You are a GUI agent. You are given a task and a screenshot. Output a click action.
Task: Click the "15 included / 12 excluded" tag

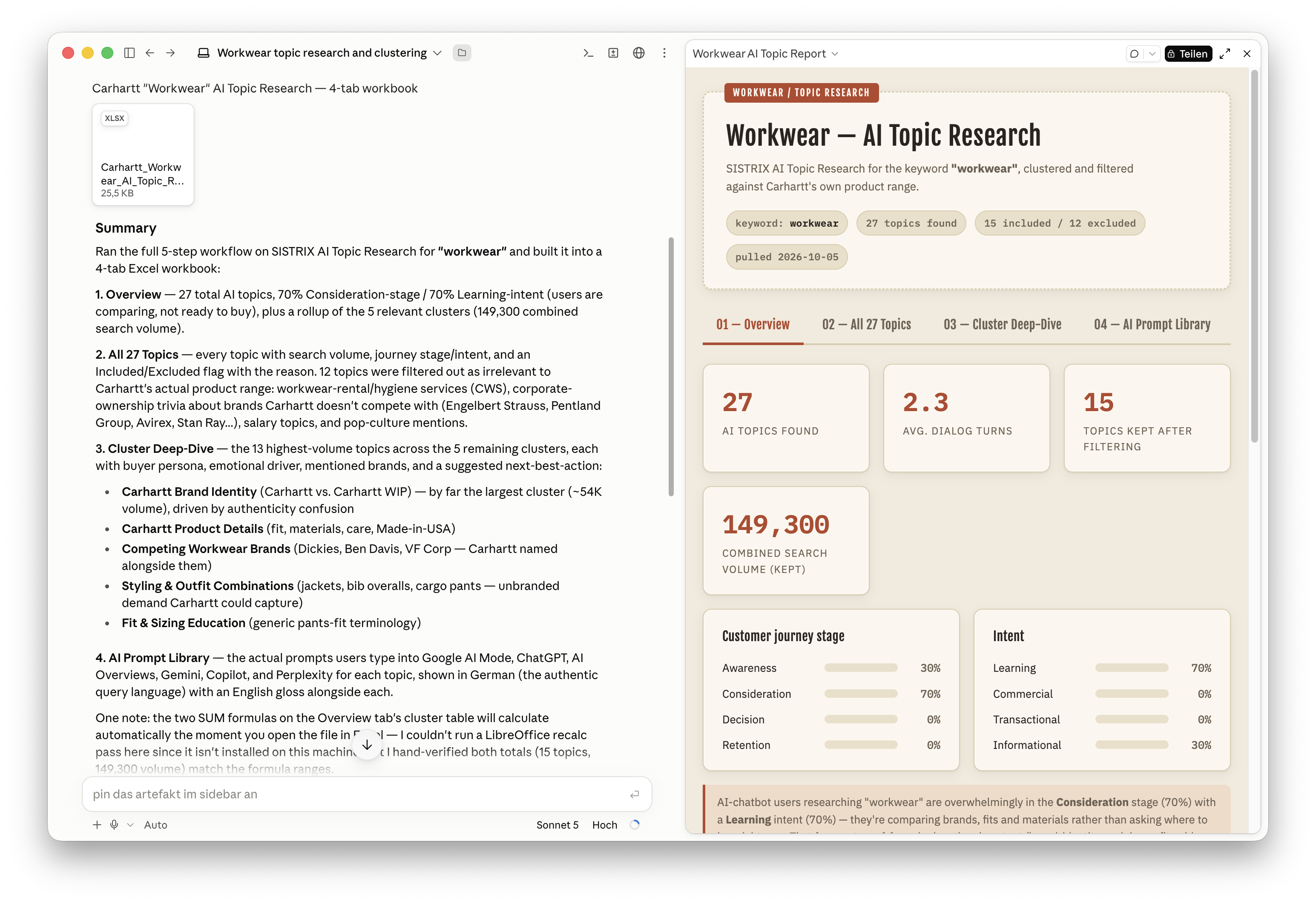(x=1060, y=223)
